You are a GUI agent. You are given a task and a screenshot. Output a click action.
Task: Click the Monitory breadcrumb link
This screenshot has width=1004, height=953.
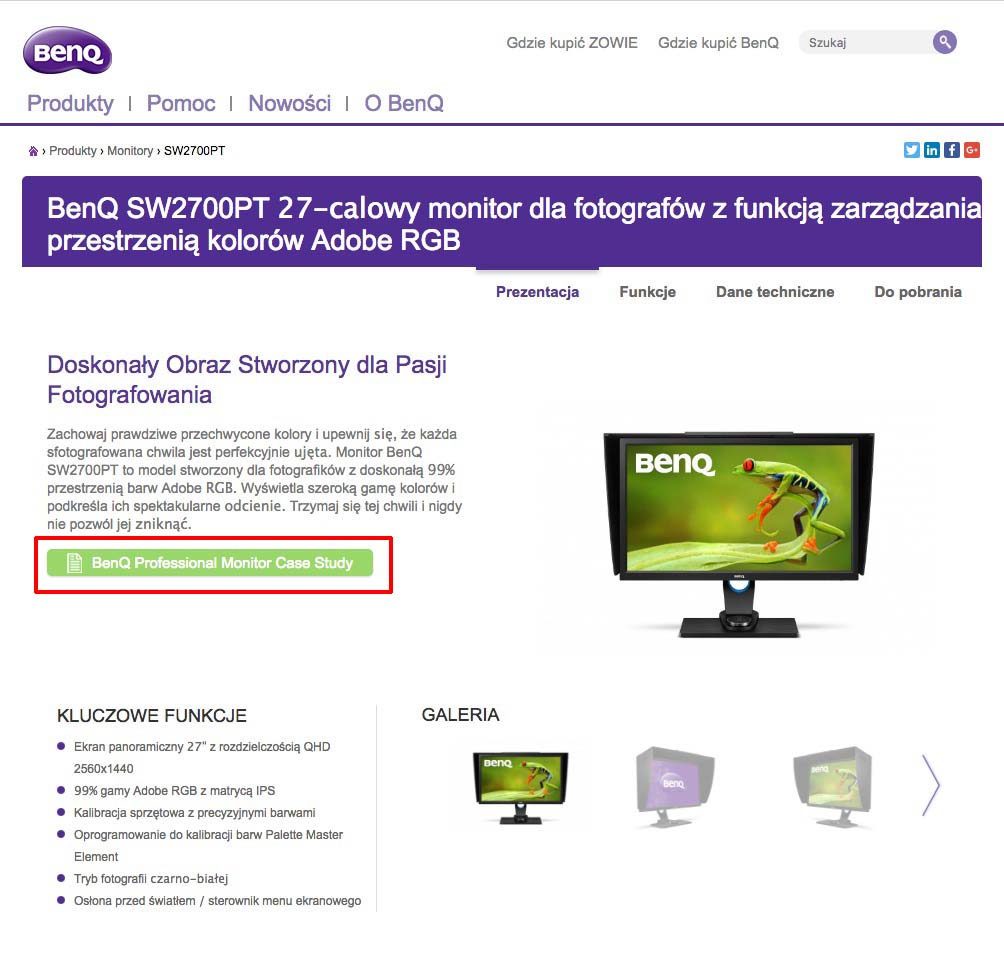130,151
